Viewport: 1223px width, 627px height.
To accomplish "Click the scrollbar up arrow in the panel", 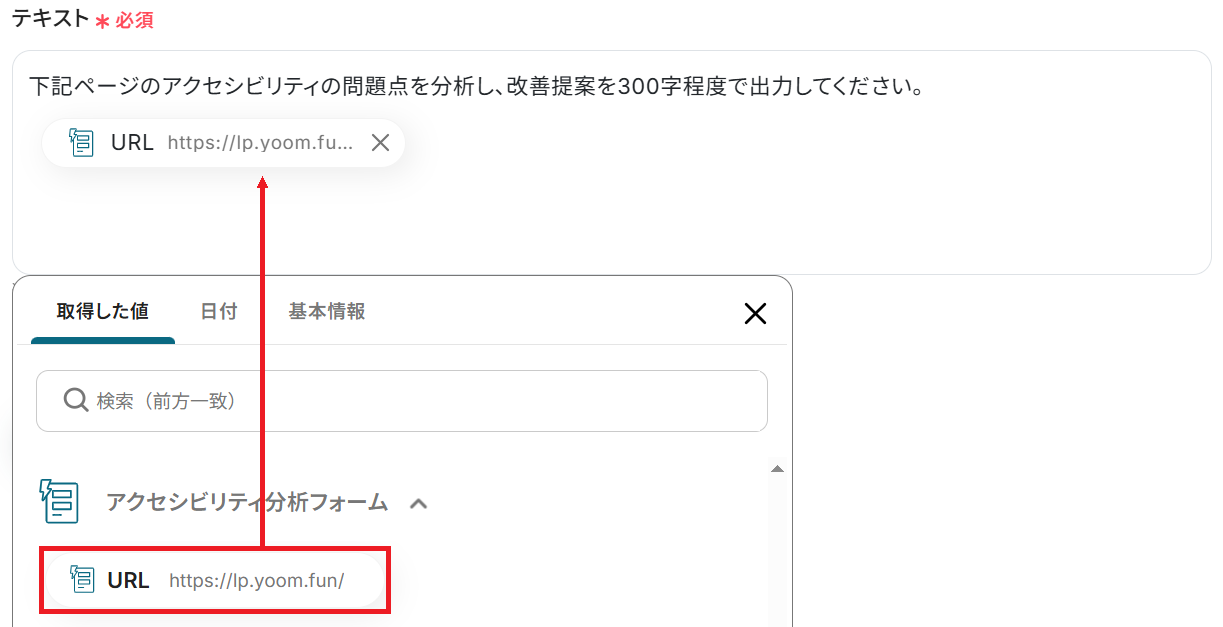I will click(x=777, y=468).
